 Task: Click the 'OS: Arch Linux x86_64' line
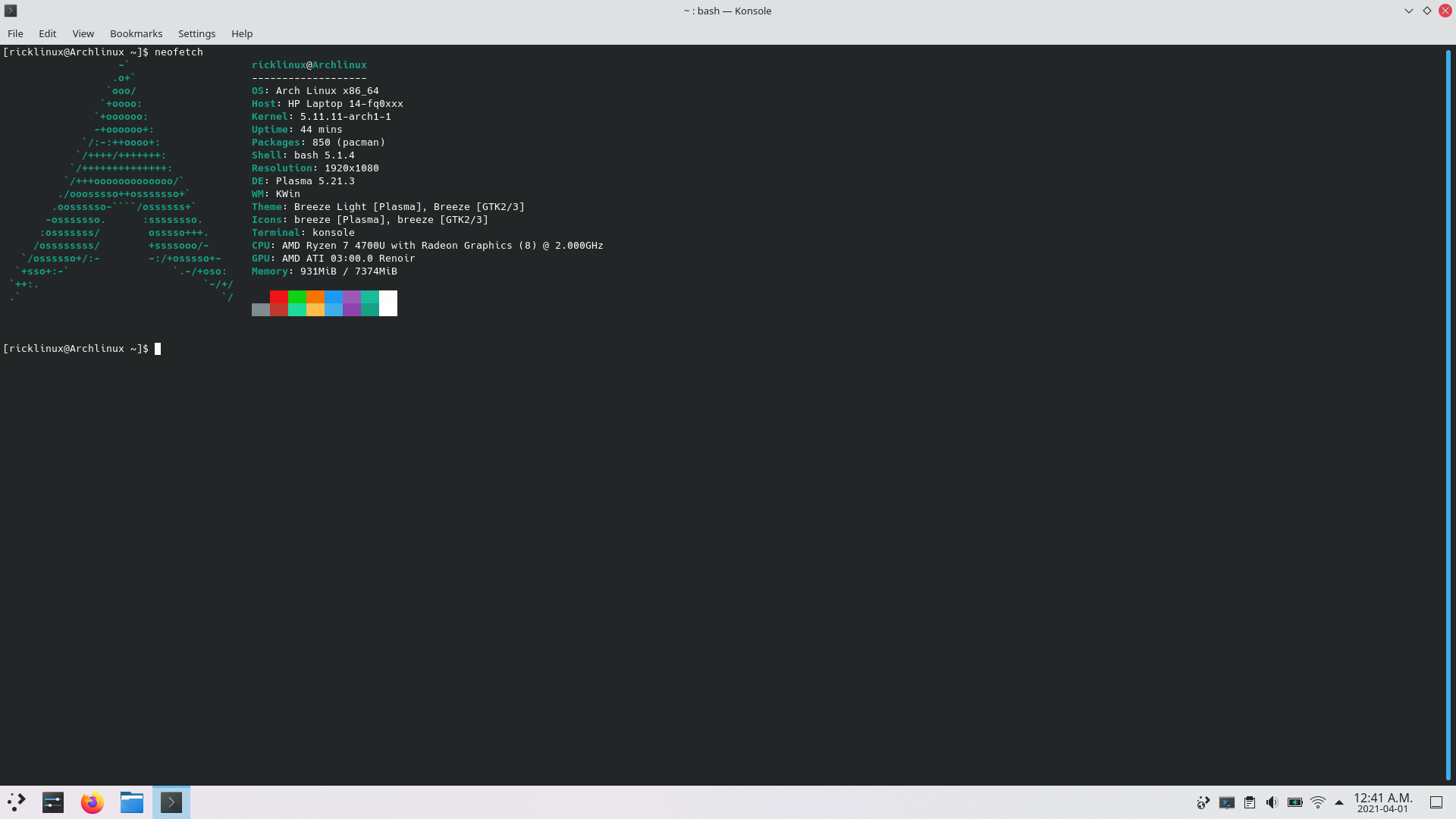(x=315, y=91)
